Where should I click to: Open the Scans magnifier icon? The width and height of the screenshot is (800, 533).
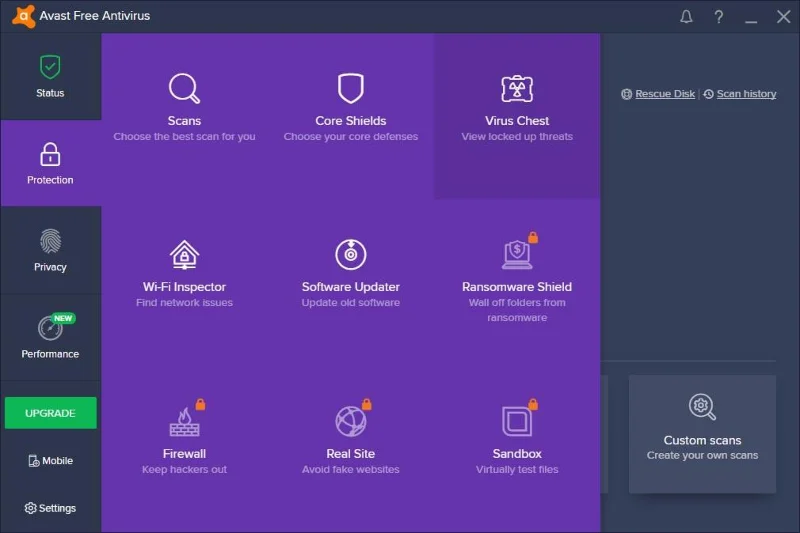click(184, 89)
